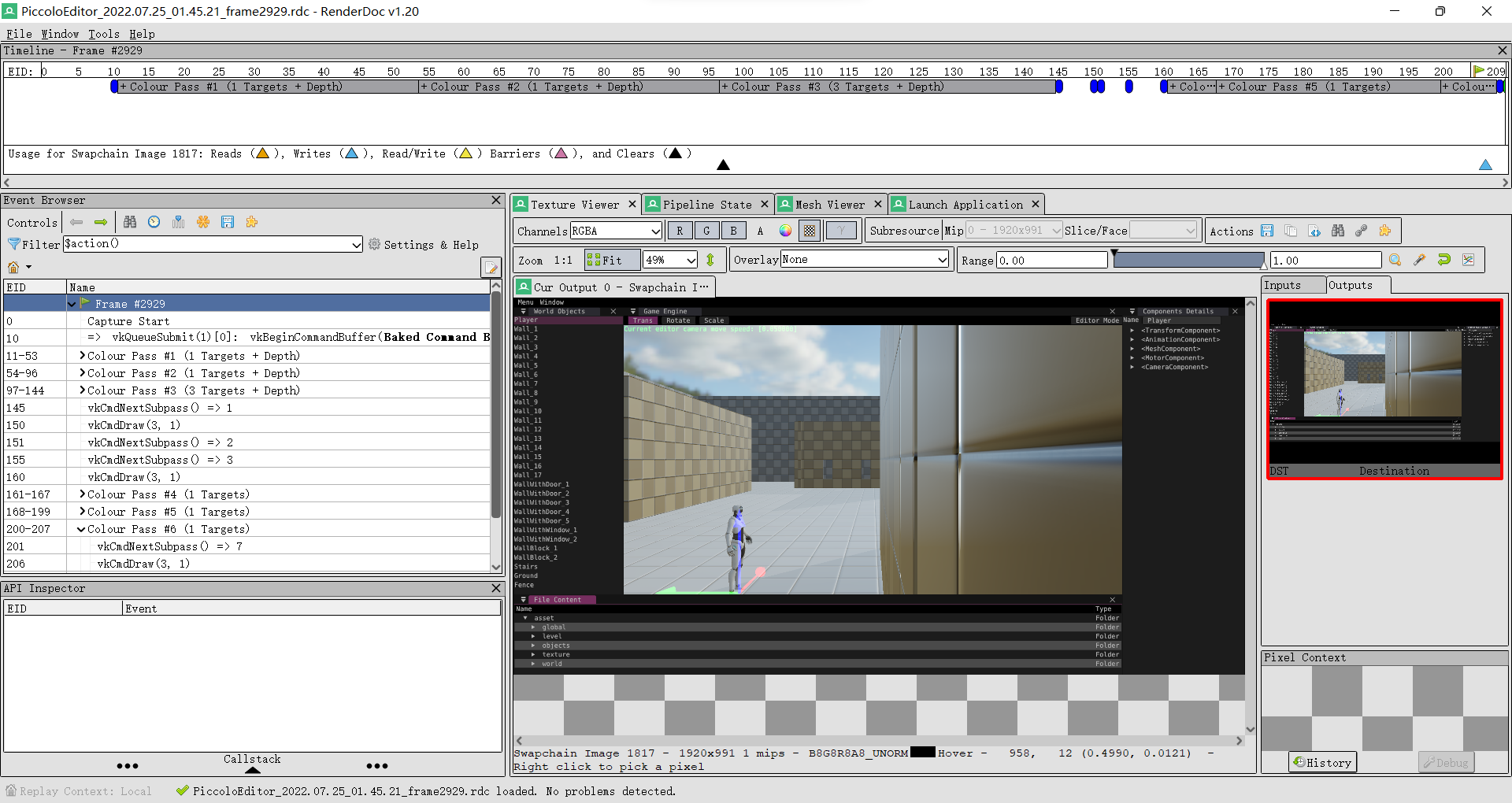
Task: Toggle the A alpha channel button
Action: coord(760,231)
